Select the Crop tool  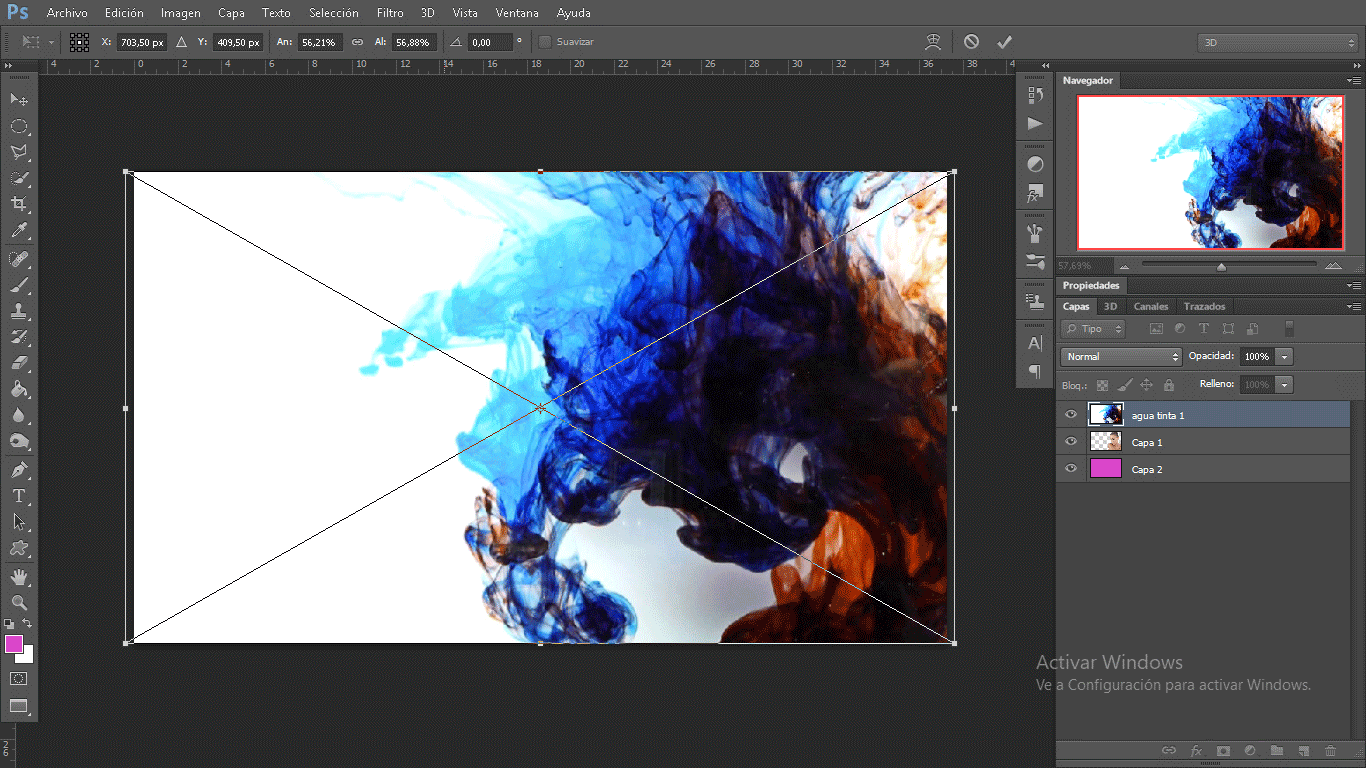[x=19, y=204]
